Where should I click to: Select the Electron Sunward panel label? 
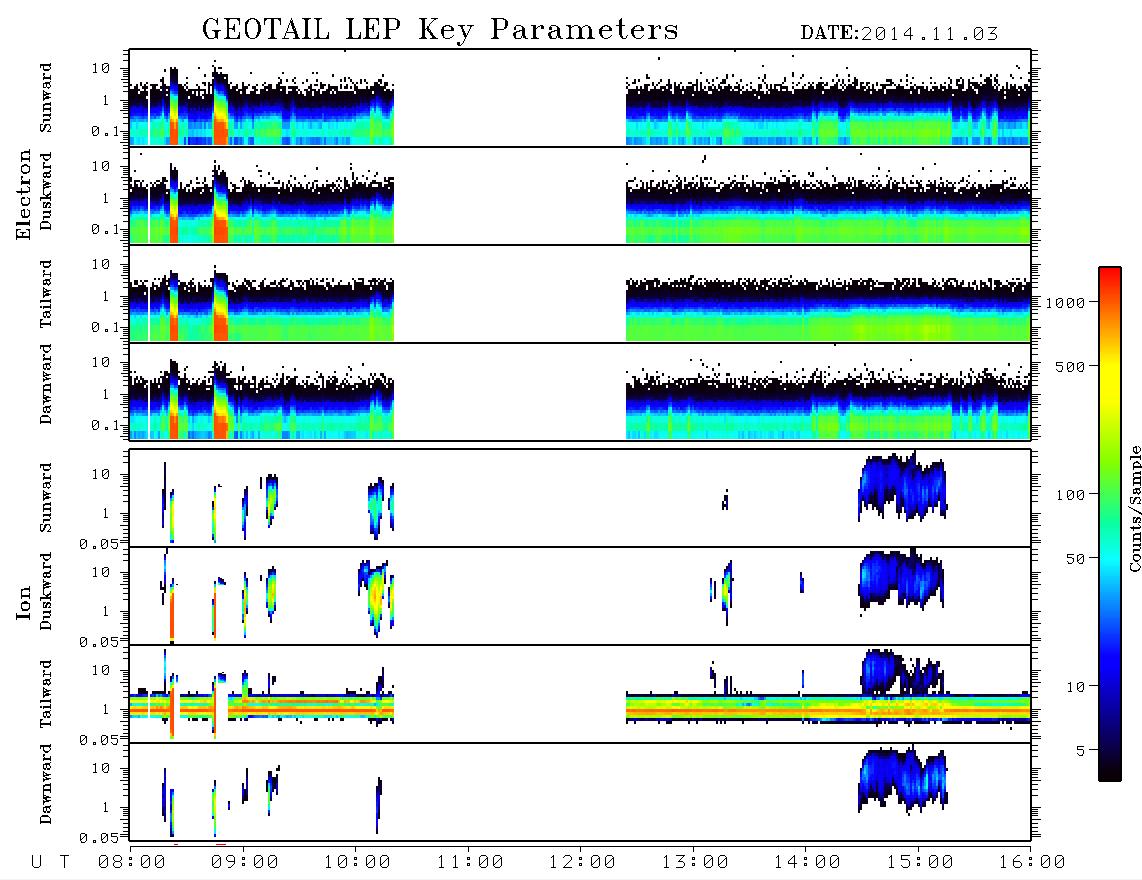point(46,98)
